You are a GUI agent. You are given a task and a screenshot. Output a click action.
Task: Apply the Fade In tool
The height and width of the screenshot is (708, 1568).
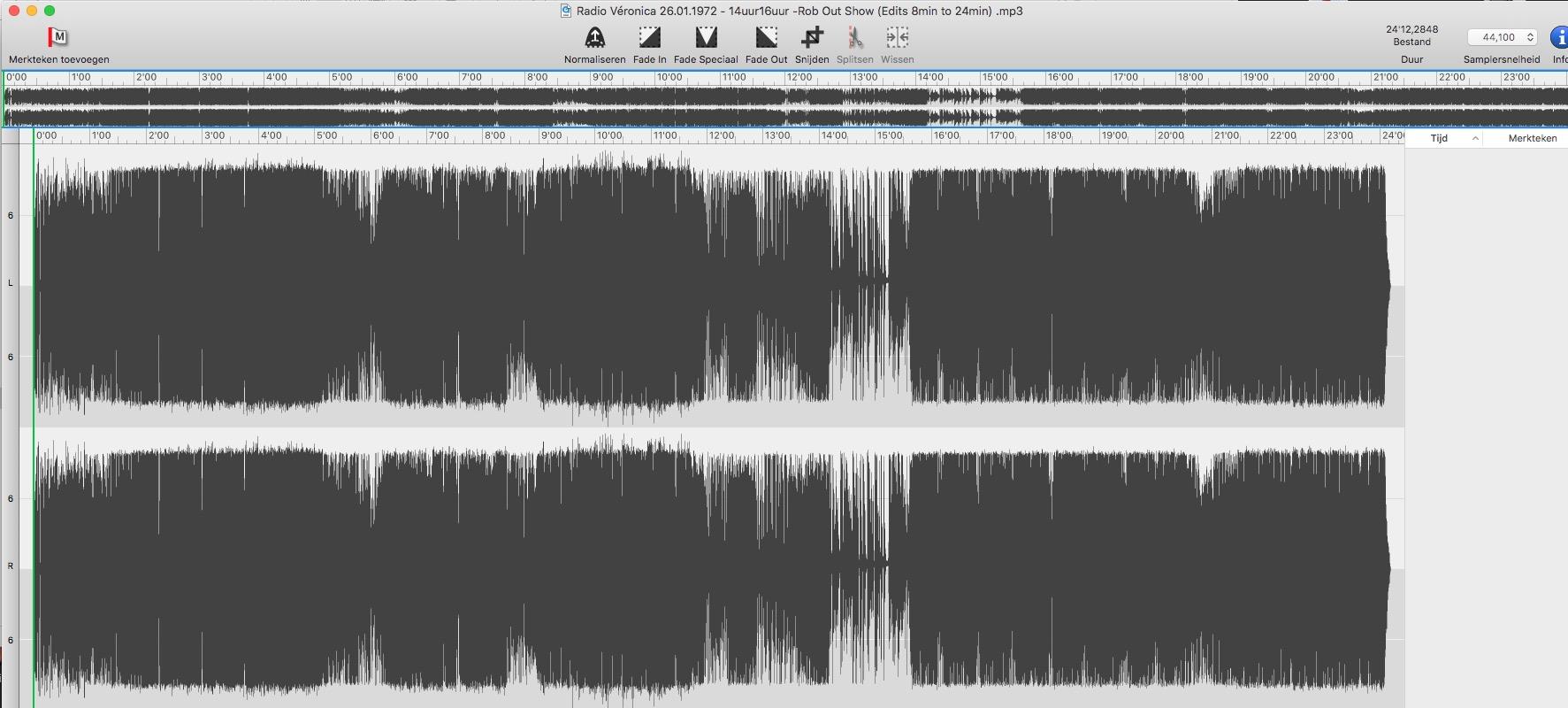pyautogui.click(x=649, y=37)
